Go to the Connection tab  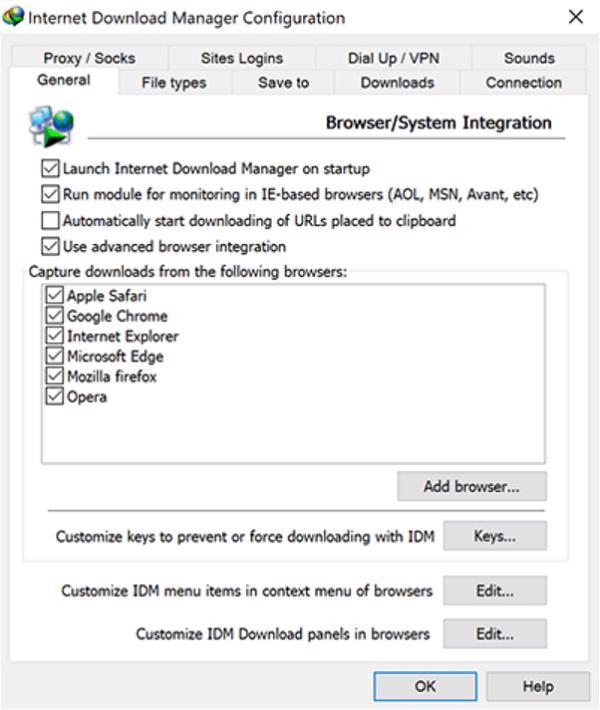(523, 83)
